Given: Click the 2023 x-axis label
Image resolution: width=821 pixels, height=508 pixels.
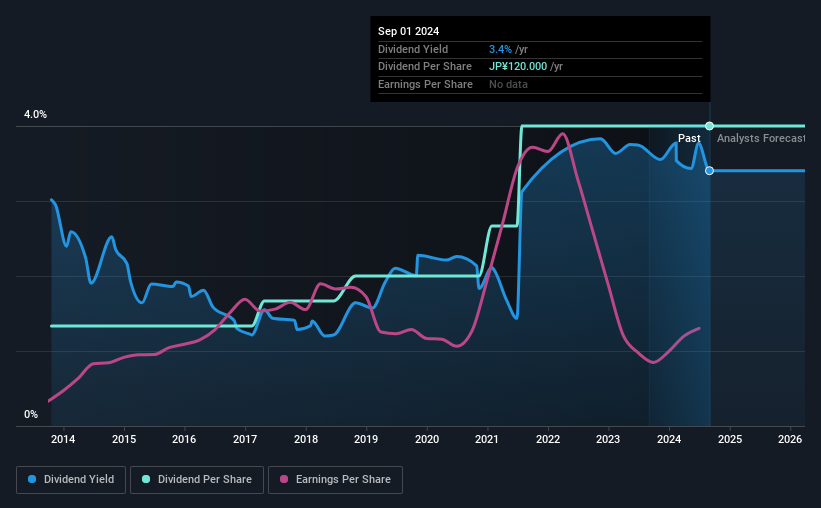Looking at the screenshot, I should click(x=608, y=439).
